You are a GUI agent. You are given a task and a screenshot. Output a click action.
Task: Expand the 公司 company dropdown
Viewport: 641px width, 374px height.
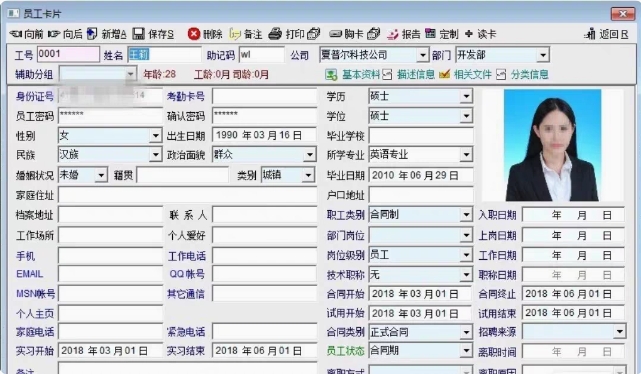click(422, 55)
